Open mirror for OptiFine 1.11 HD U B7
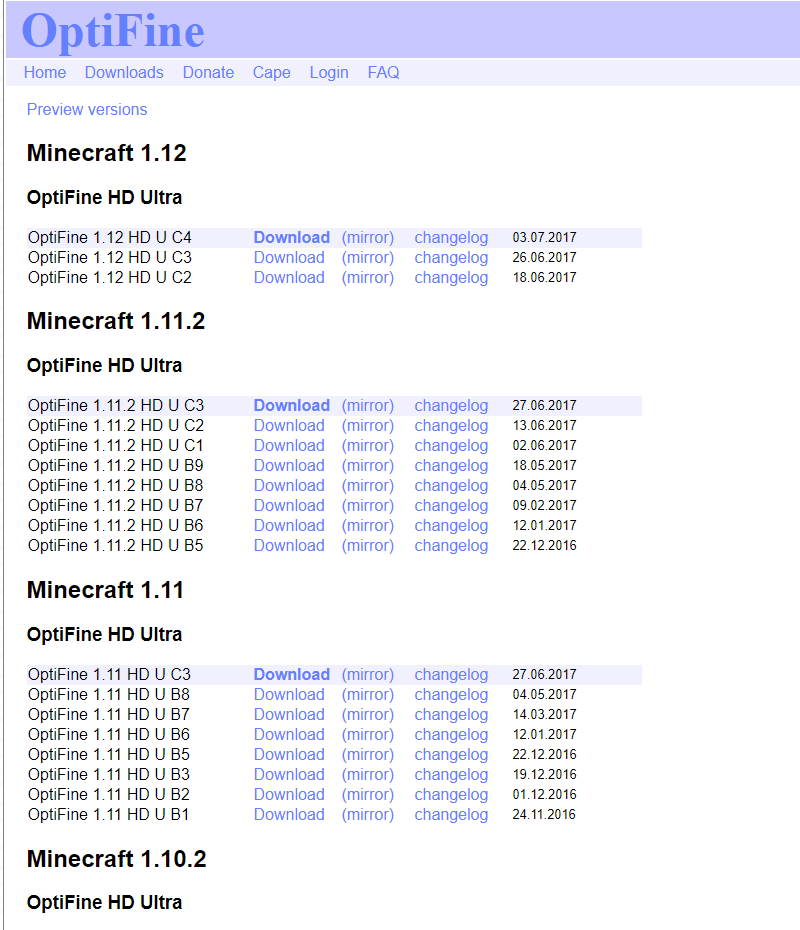The height and width of the screenshot is (930, 800). (368, 715)
